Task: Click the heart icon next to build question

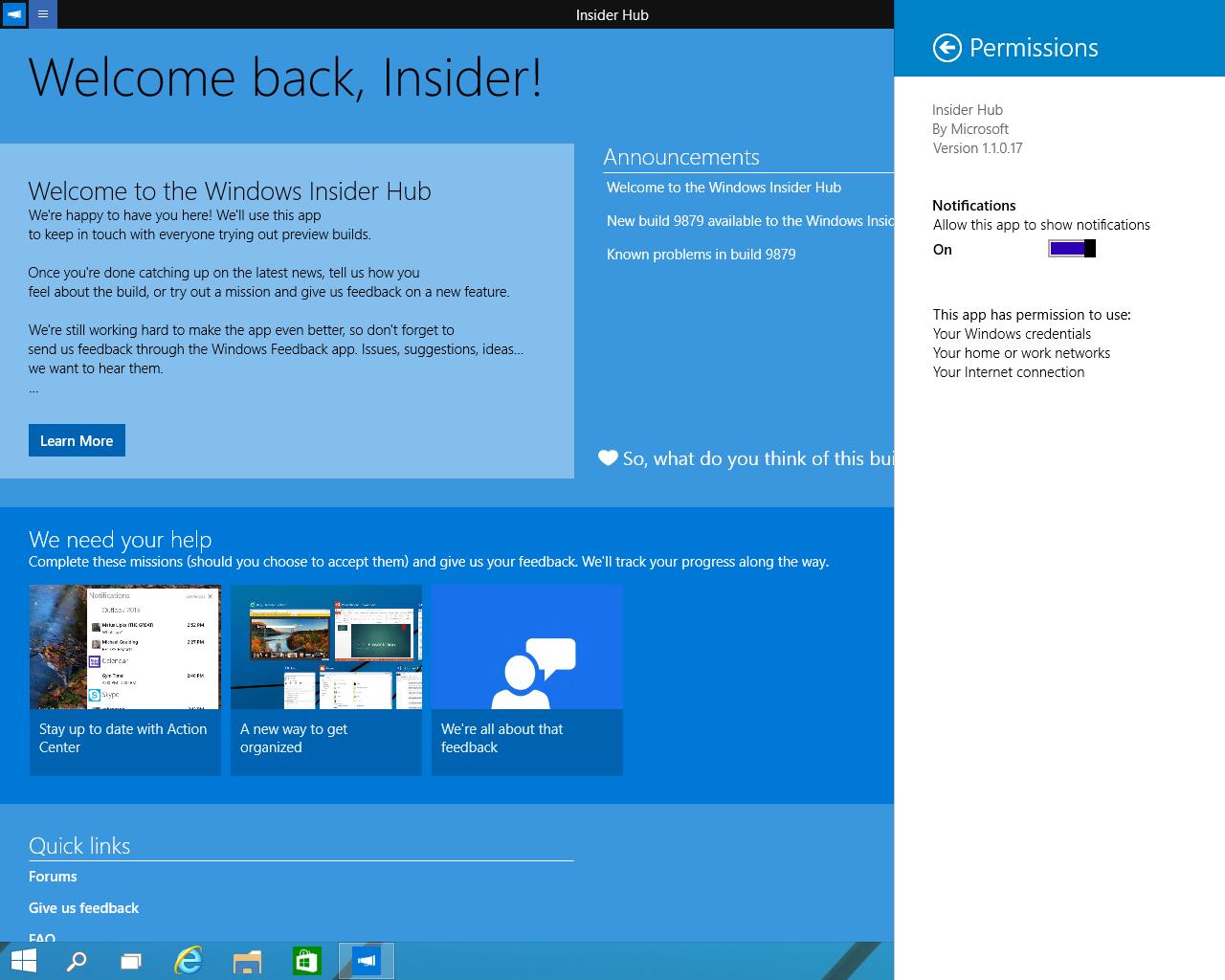Action: [x=608, y=458]
